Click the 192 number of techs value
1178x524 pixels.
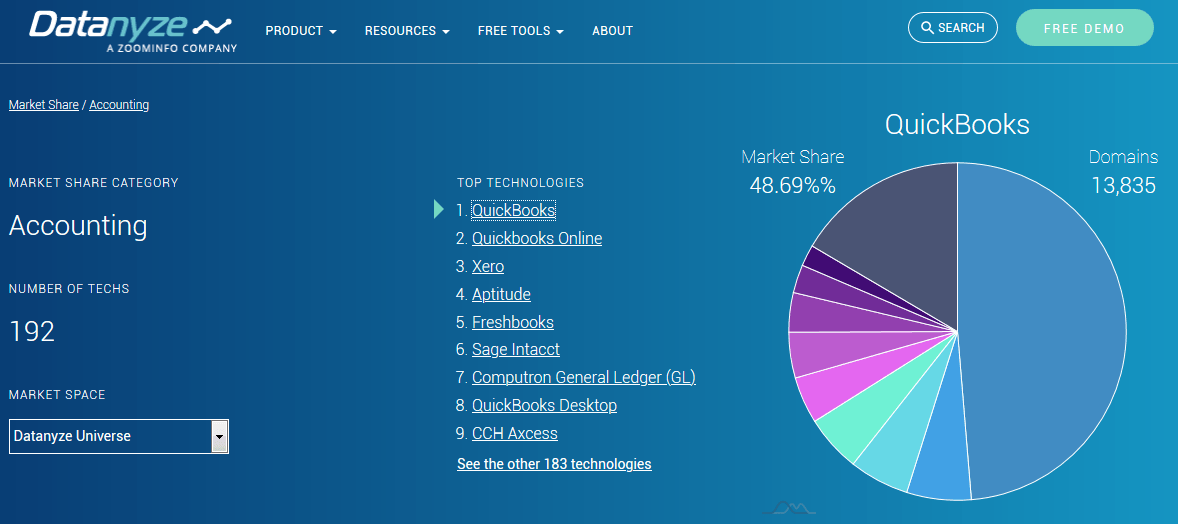point(32,332)
